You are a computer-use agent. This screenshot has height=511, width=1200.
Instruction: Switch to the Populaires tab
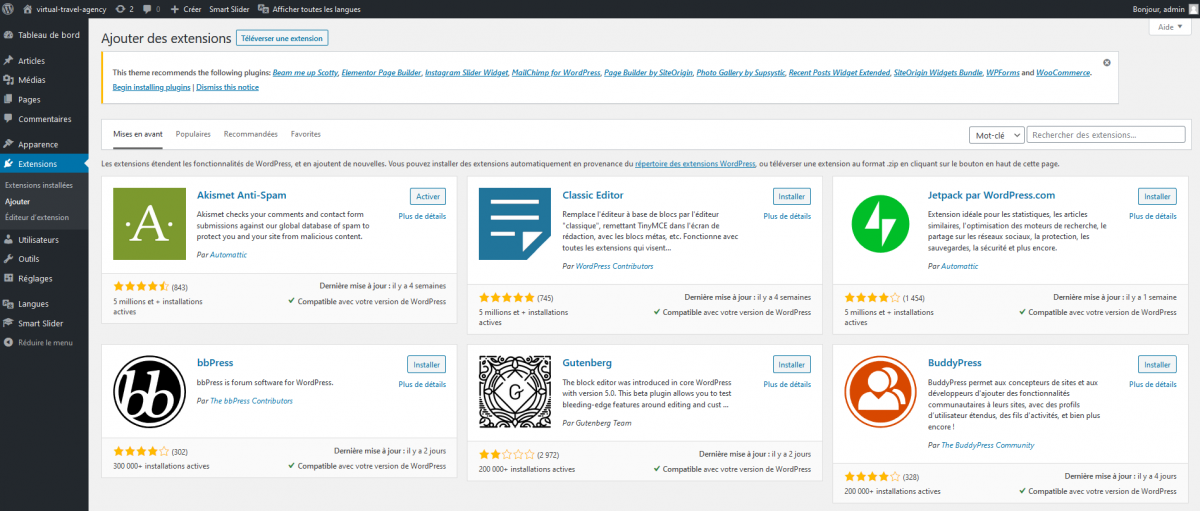(x=193, y=134)
